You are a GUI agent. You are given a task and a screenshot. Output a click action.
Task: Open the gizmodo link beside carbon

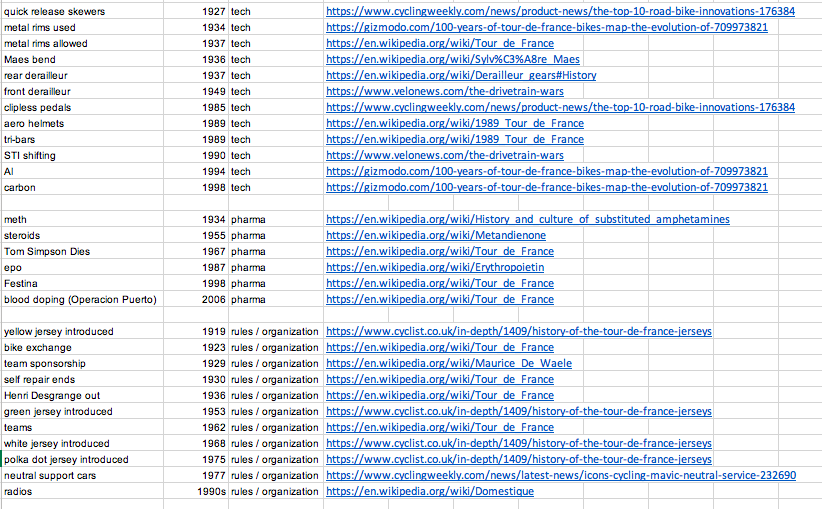[x=547, y=187]
